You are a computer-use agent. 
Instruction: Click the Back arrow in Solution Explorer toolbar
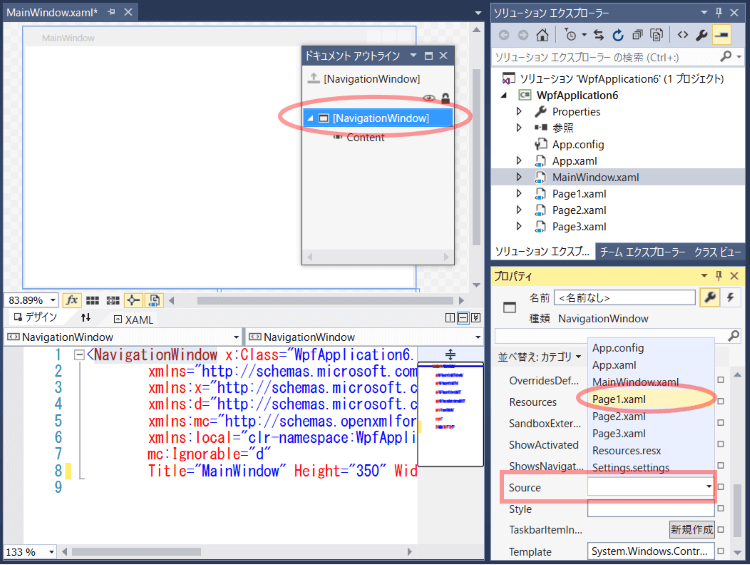coord(504,35)
